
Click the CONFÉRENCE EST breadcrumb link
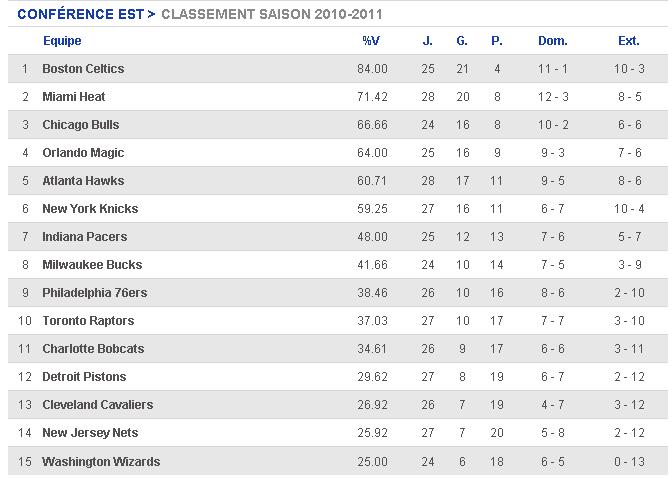pos(81,14)
